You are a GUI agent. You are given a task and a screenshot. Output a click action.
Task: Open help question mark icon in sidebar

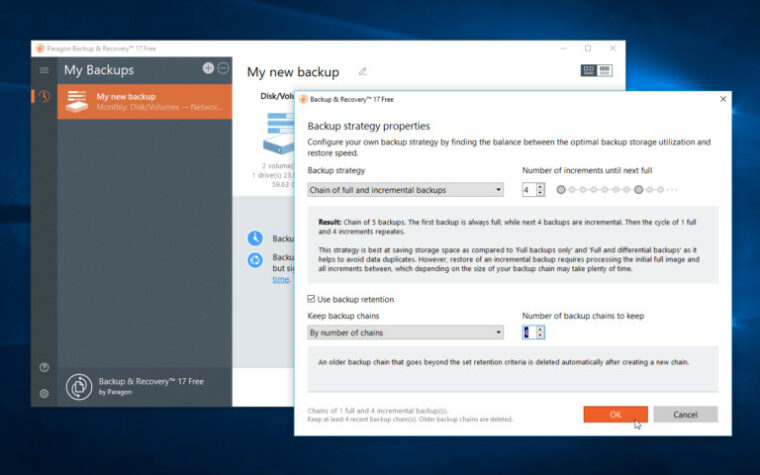[44, 367]
